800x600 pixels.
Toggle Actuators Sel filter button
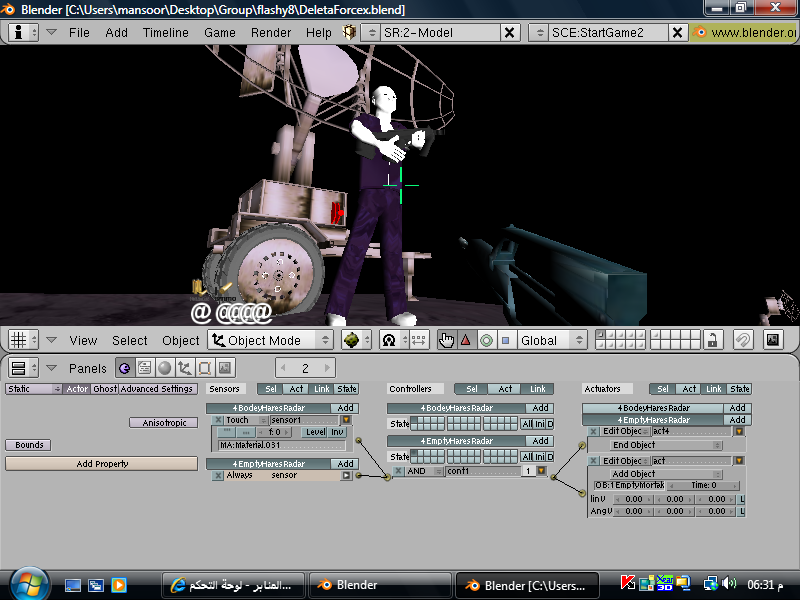(x=662, y=389)
